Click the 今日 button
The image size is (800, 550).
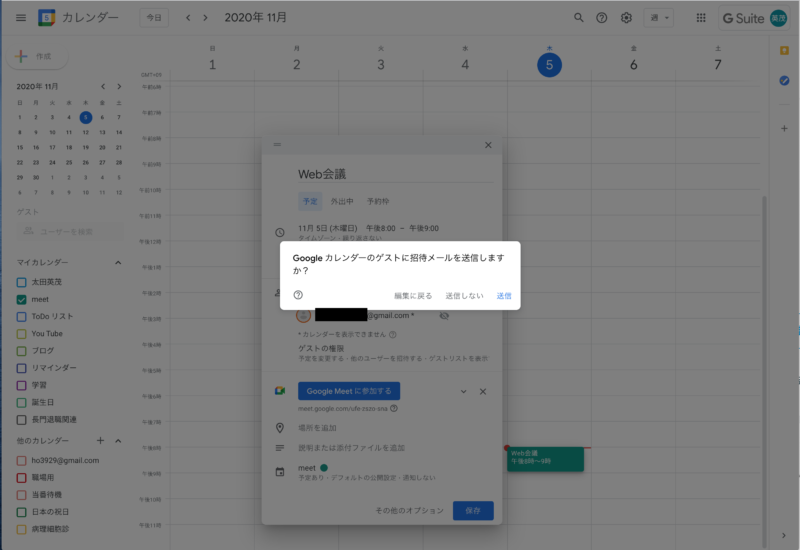pyautogui.click(x=154, y=18)
